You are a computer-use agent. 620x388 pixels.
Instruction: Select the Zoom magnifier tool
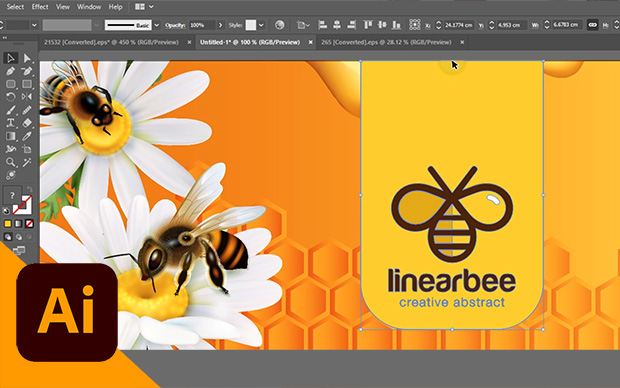(x=11, y=162)
